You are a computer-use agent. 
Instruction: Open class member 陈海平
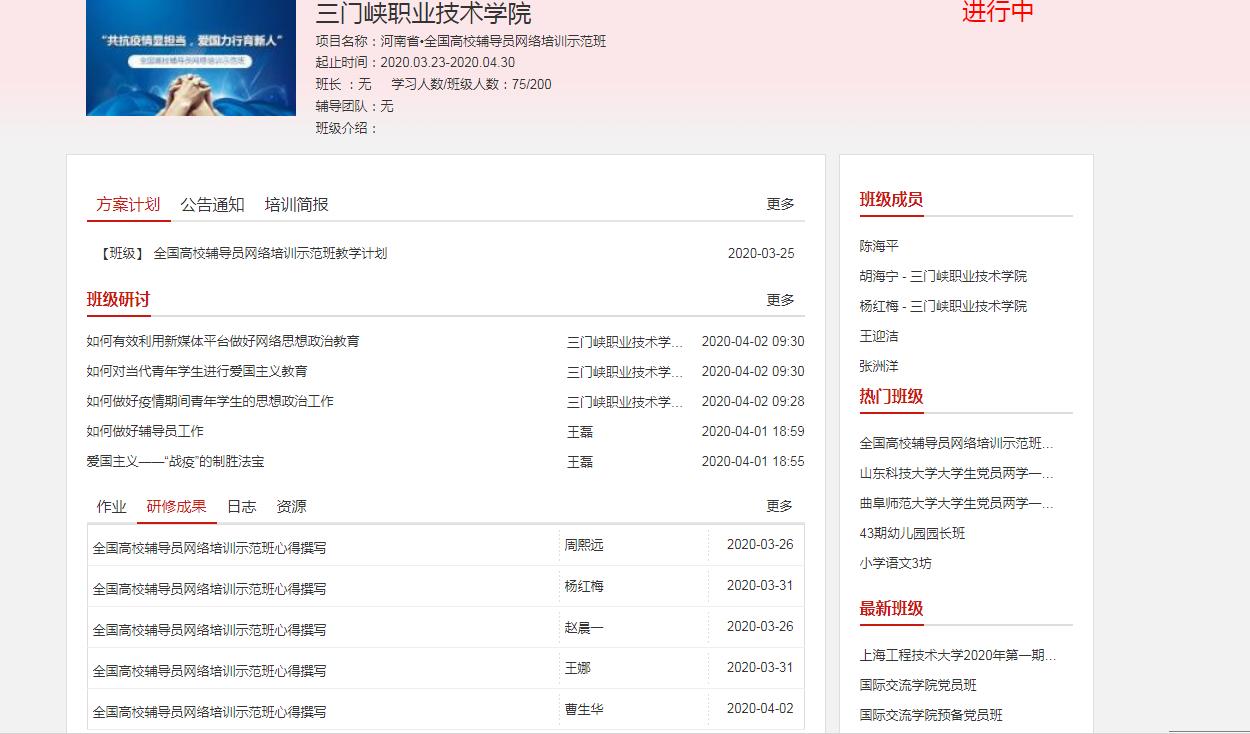(879, 246)
